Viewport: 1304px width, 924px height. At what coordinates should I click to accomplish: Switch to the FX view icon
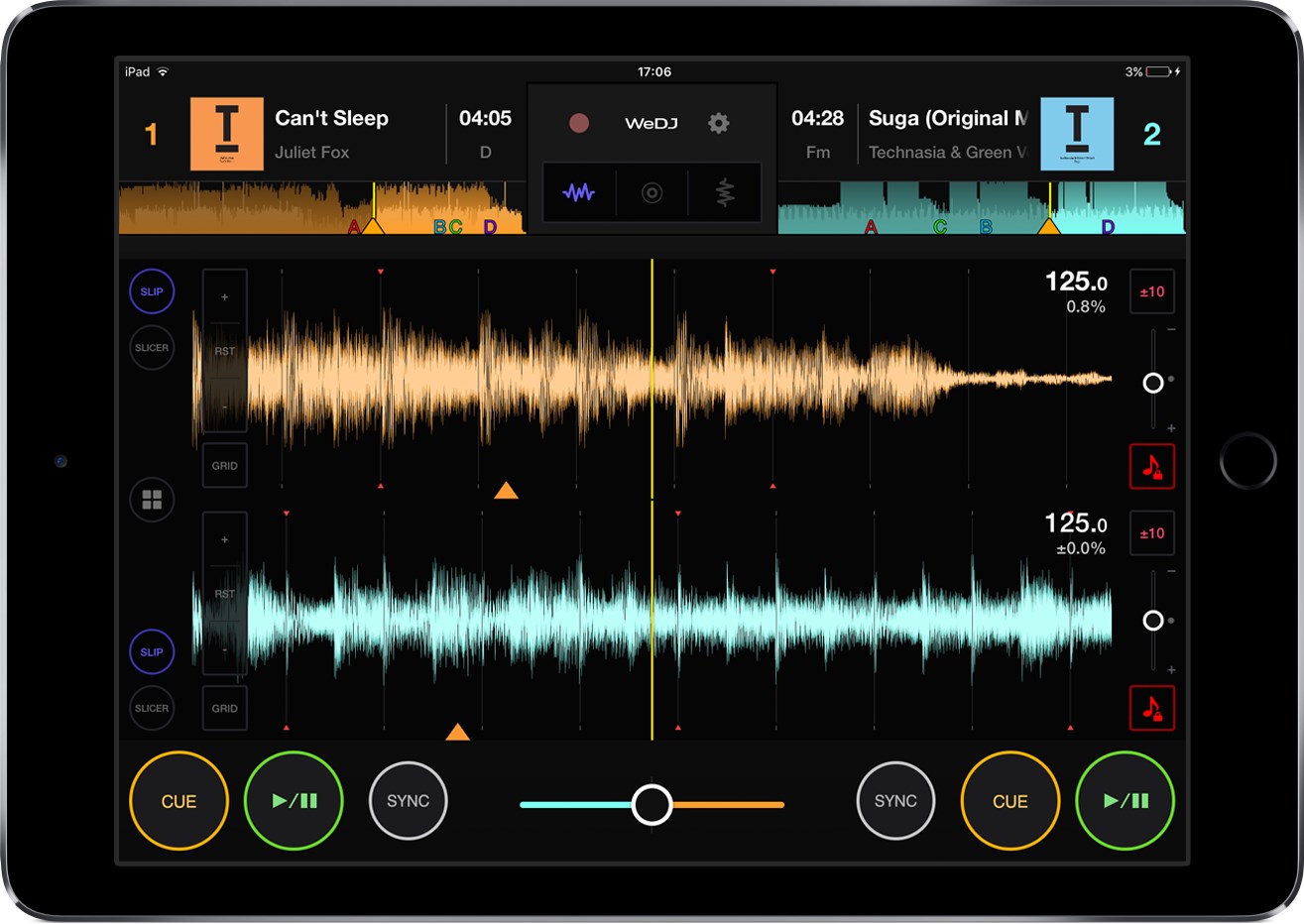(723, 192)
